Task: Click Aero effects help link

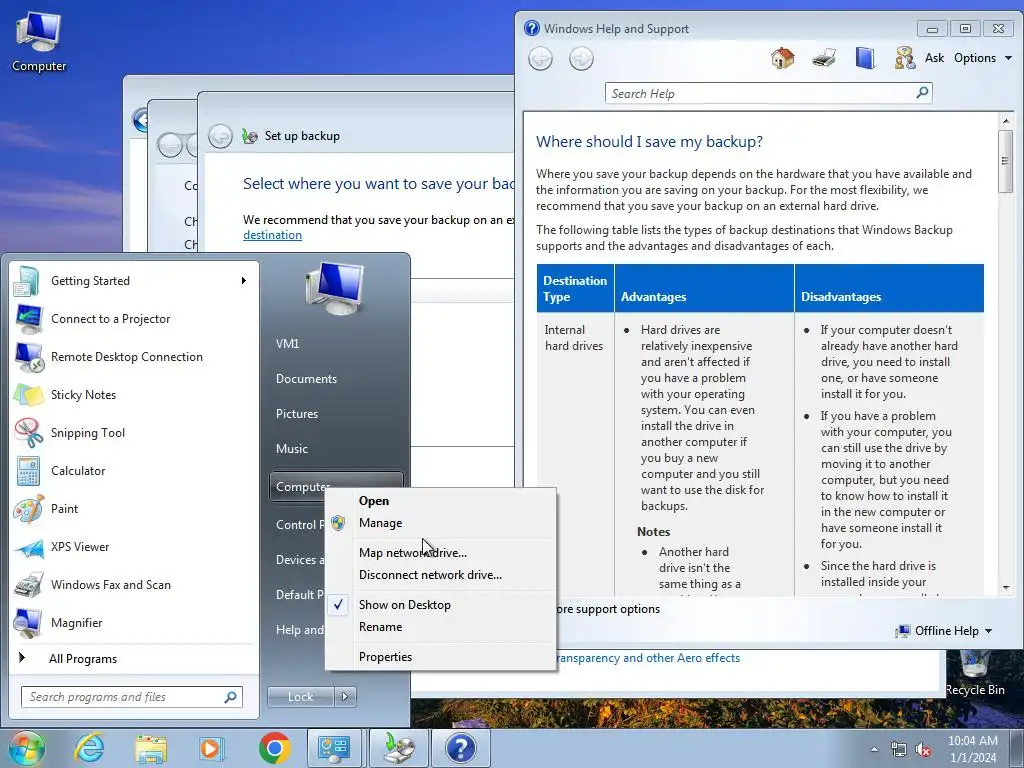Action: (x=648, y=658)
